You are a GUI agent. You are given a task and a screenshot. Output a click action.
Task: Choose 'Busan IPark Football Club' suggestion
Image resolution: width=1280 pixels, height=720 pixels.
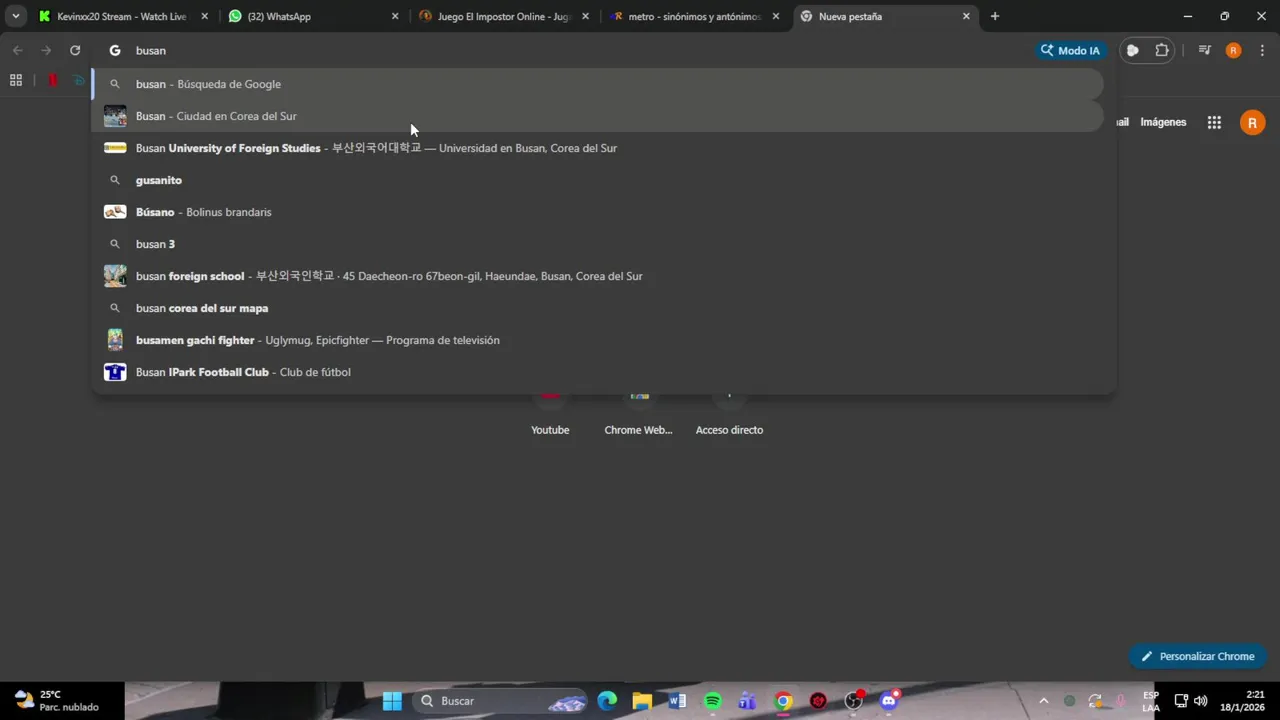point(598,372)
